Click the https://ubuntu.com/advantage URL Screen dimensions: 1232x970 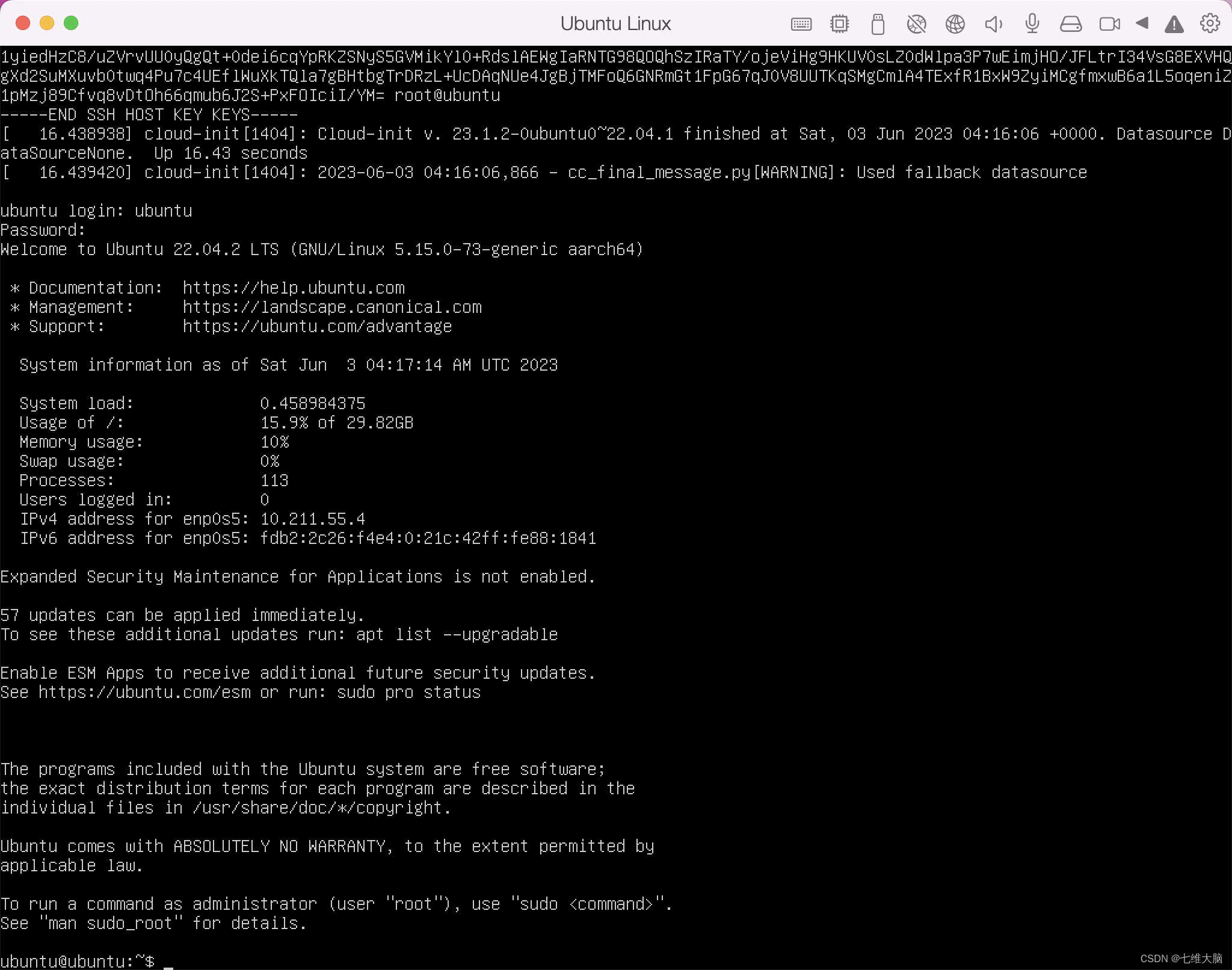click(x=317, y=326)
